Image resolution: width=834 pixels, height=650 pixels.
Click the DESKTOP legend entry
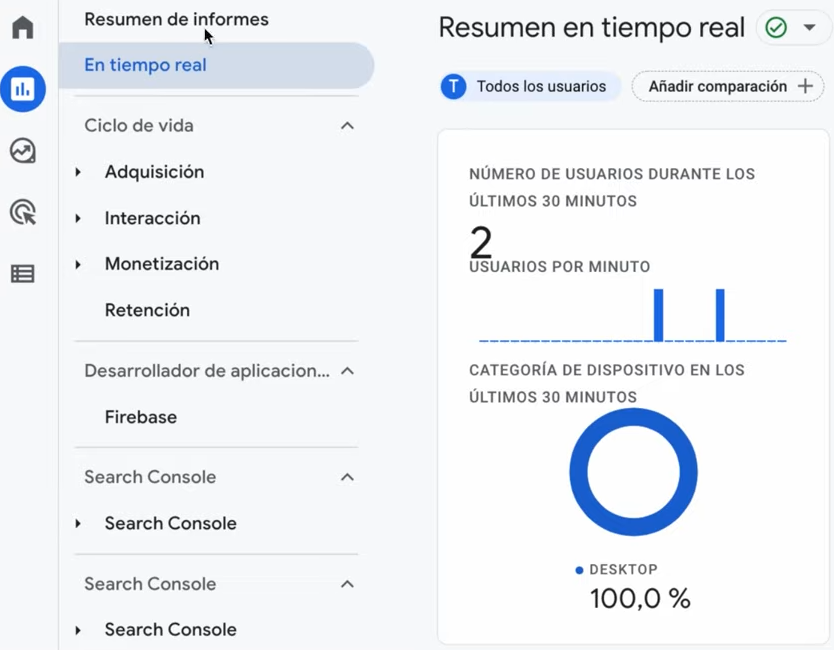617,570
